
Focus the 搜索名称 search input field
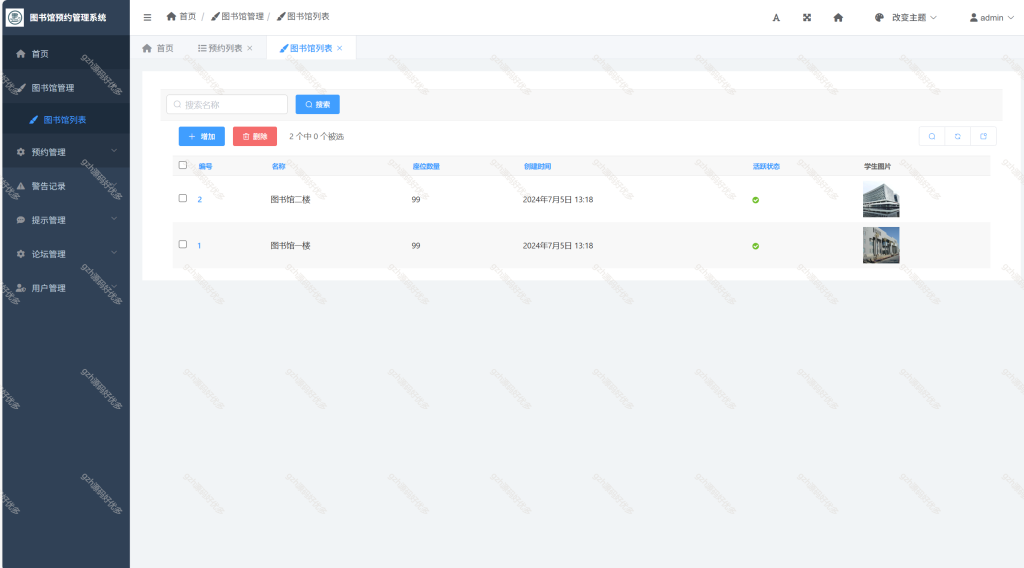tap(227, 104)
